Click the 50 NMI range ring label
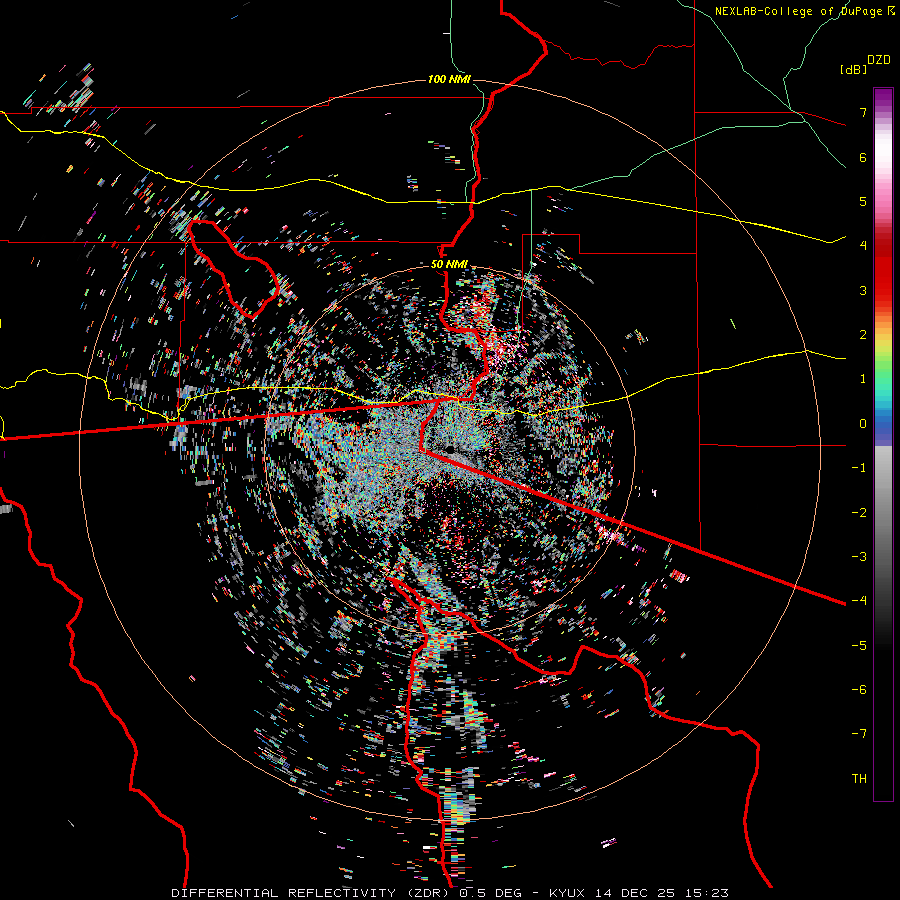Image resolution: width=900 pixels, height=900 pixels. coord(449,264)
